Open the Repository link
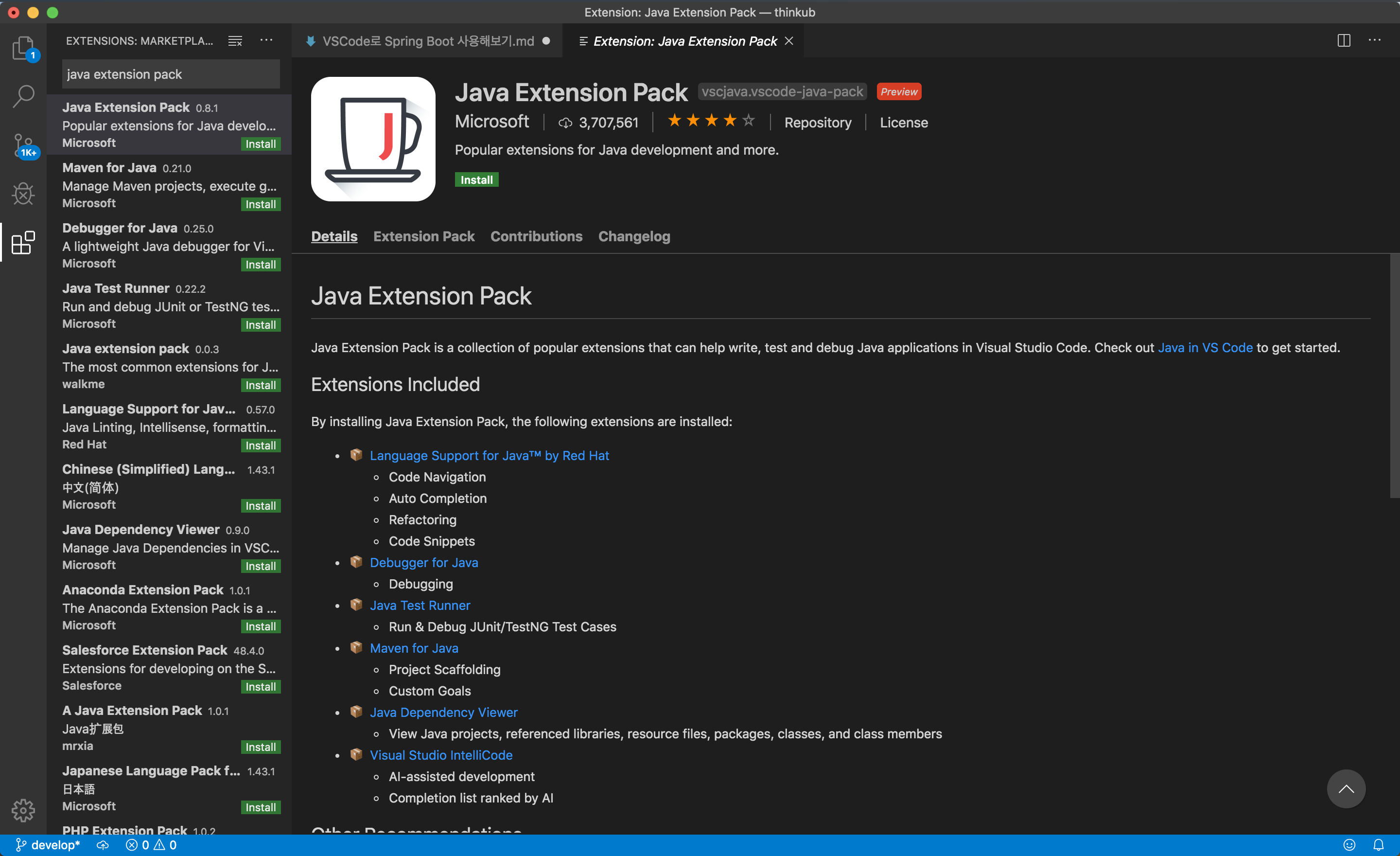The width and height of the screenshot is (1400, 856). tap(818, 123)
